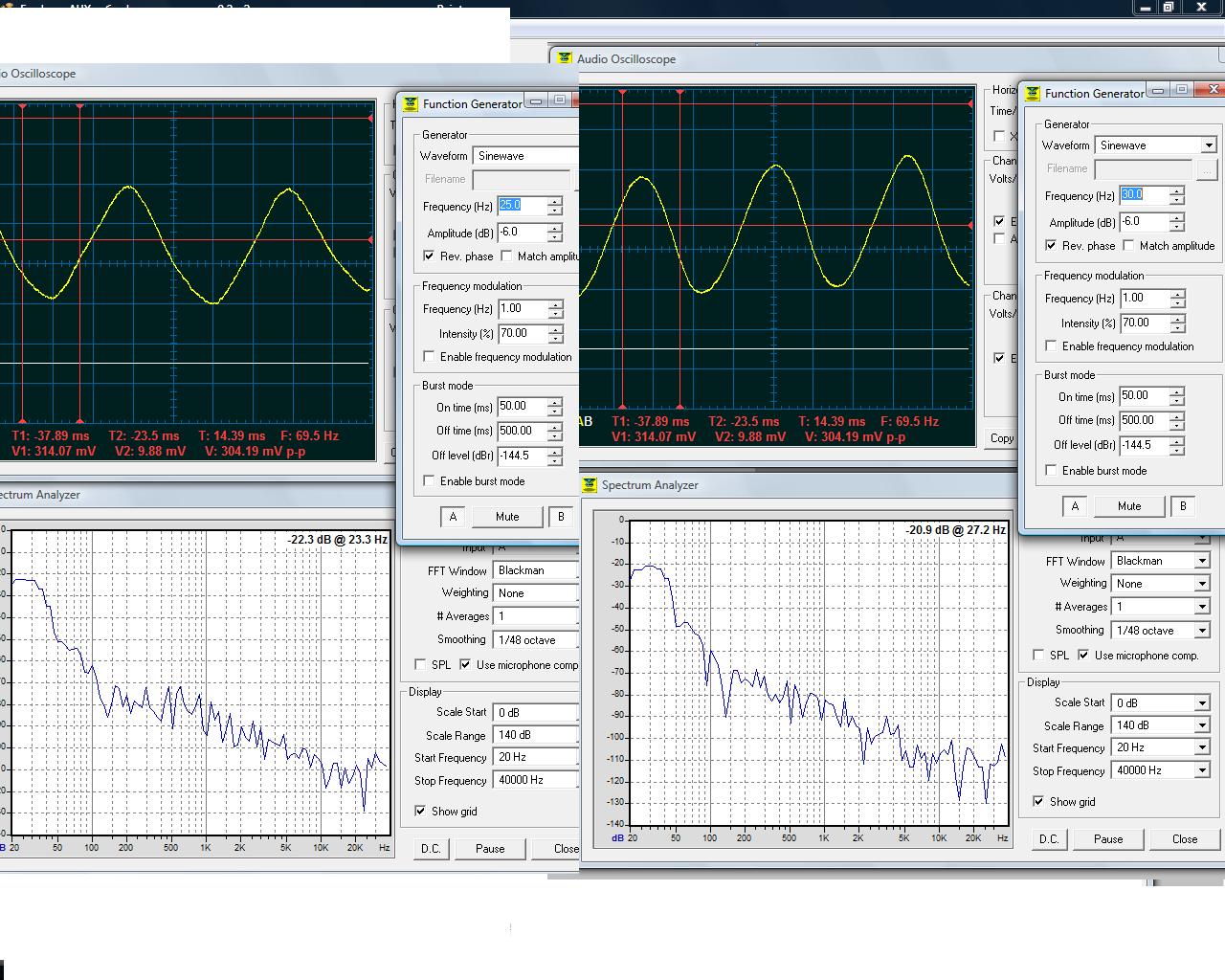Image resolution: width=1225 pixels, height=980 pixels.
Task: Click the T2 cursor marker atop the right oscilloscope
Action: [x=680, y=93]
